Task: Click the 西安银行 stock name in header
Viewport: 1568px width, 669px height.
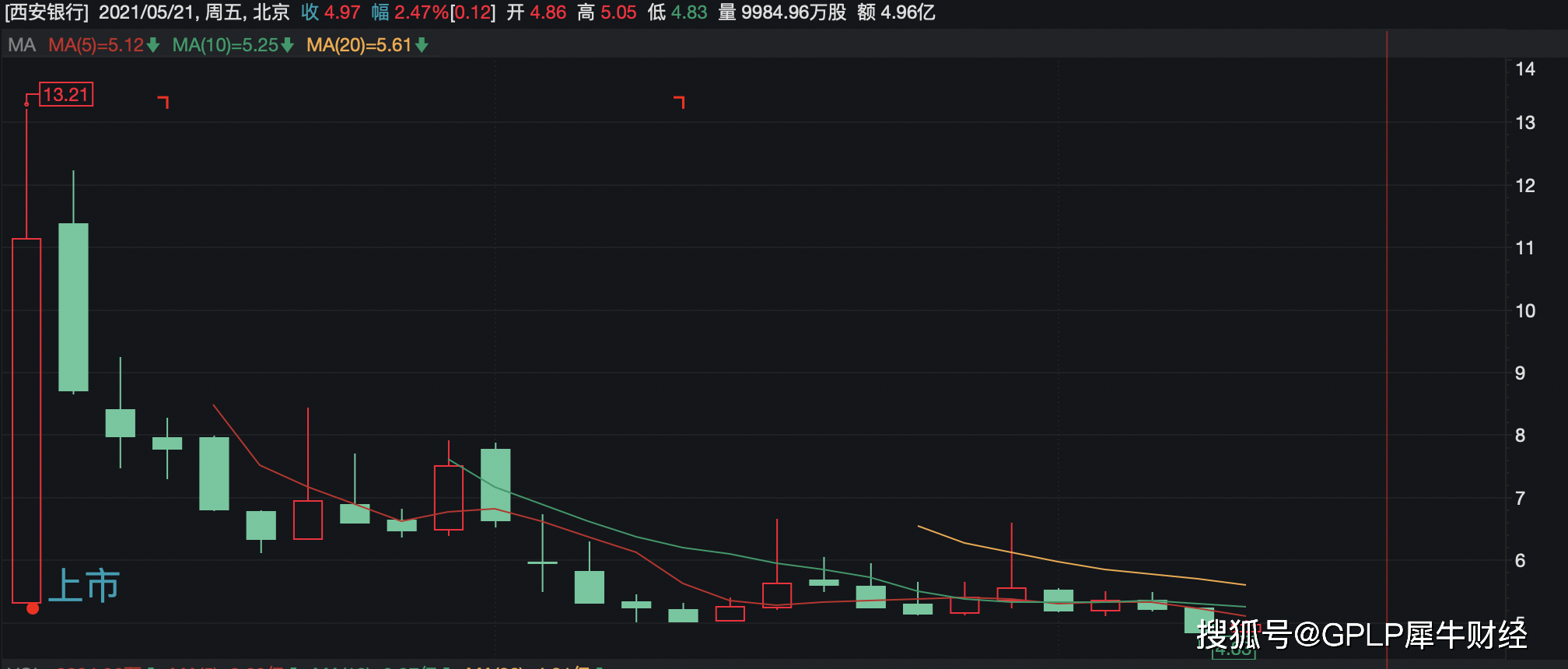Action: pos(47,12)
